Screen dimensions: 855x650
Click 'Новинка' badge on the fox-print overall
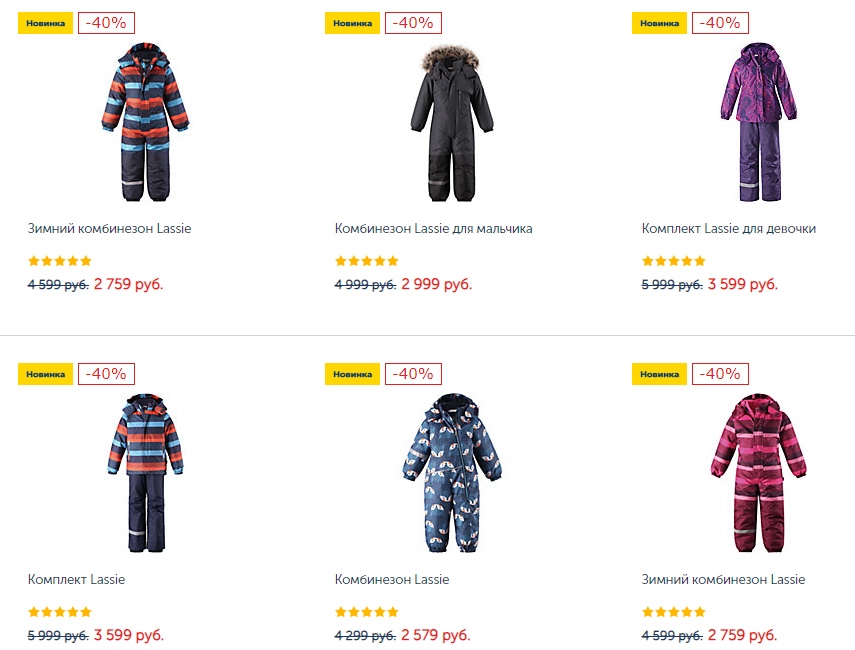(352, 374)
